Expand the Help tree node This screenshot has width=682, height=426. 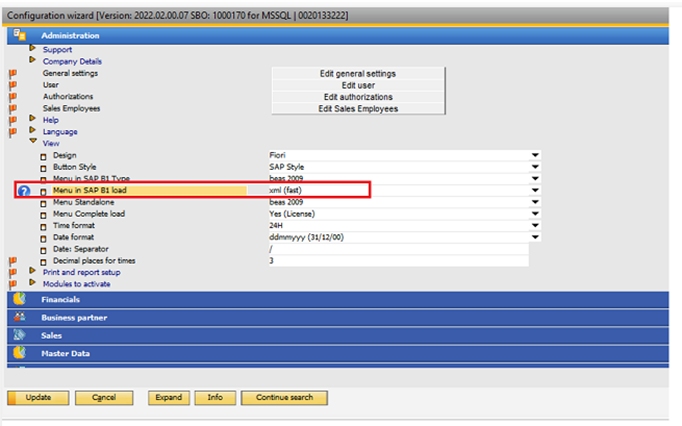[x=32, y=118]
